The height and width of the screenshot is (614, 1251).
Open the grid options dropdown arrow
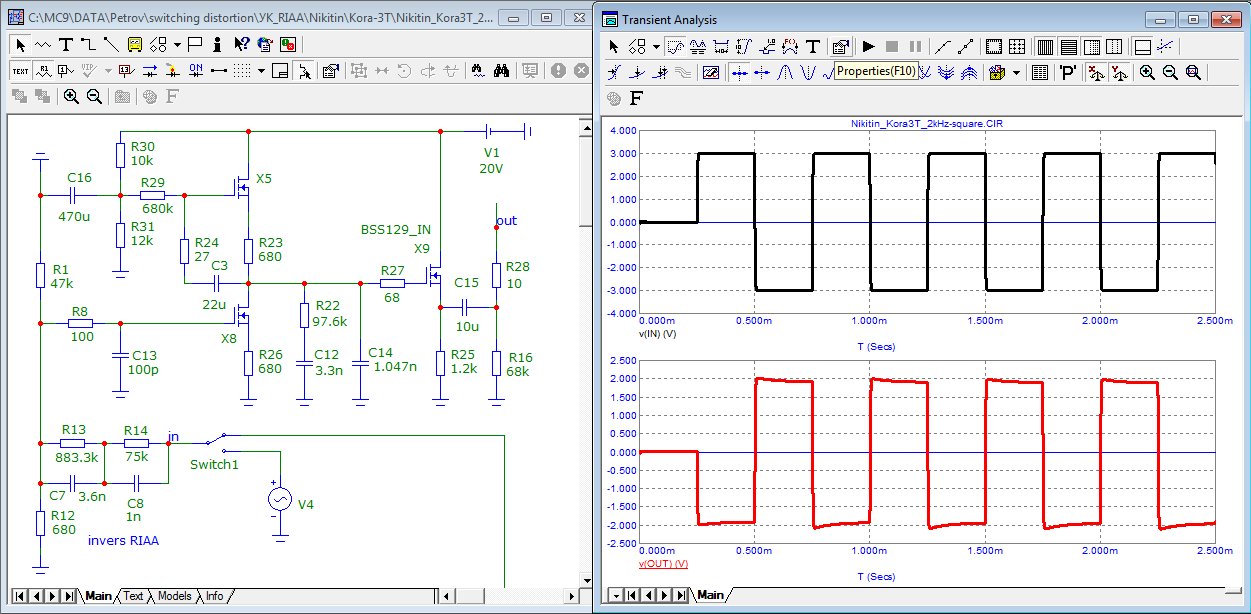click(261, 70)
